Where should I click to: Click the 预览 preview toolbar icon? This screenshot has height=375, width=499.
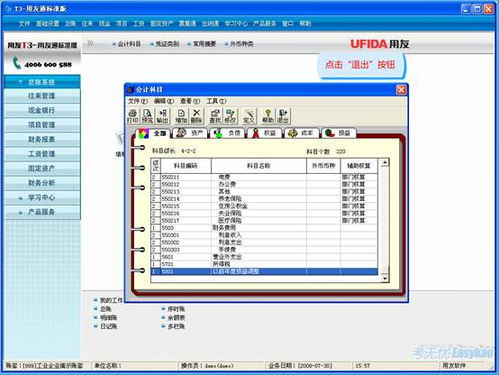(148, 116)
